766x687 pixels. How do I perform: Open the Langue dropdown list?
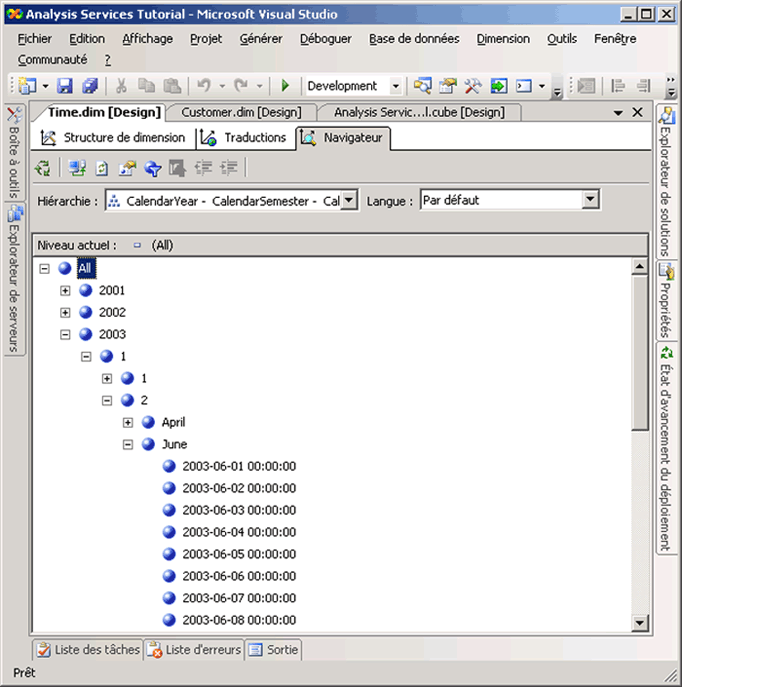point(590,199)
